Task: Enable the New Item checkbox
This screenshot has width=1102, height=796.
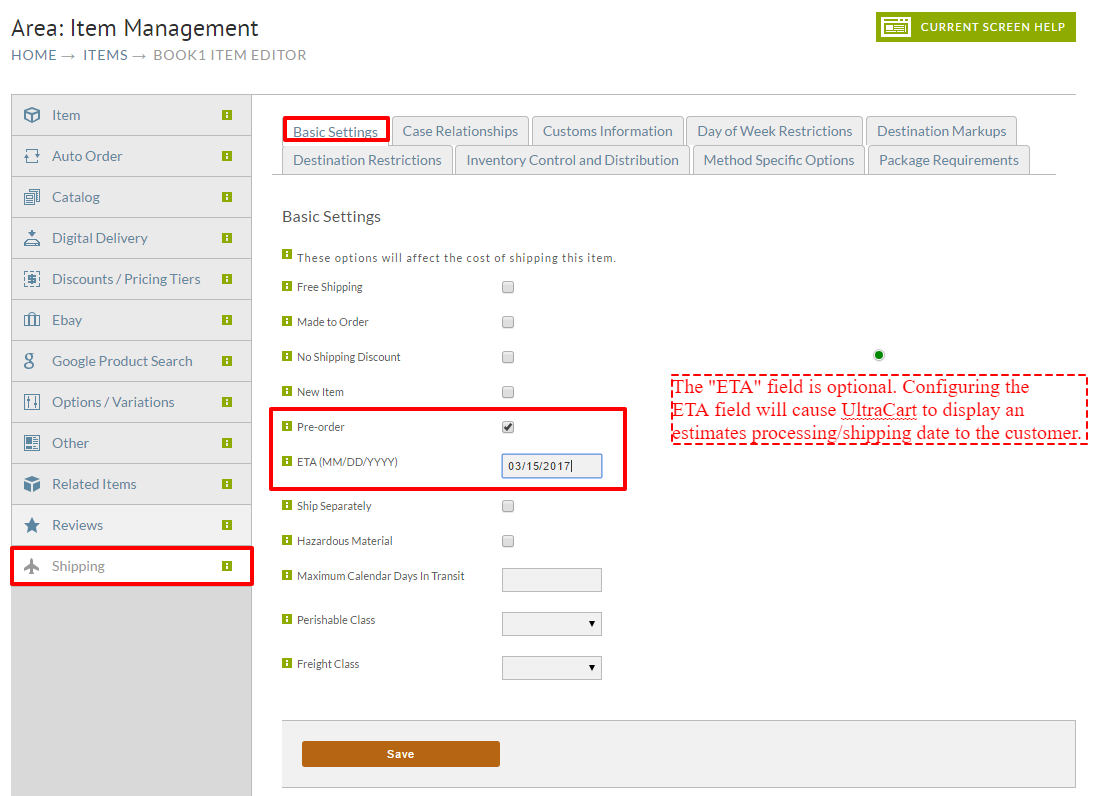Action: 508,392
